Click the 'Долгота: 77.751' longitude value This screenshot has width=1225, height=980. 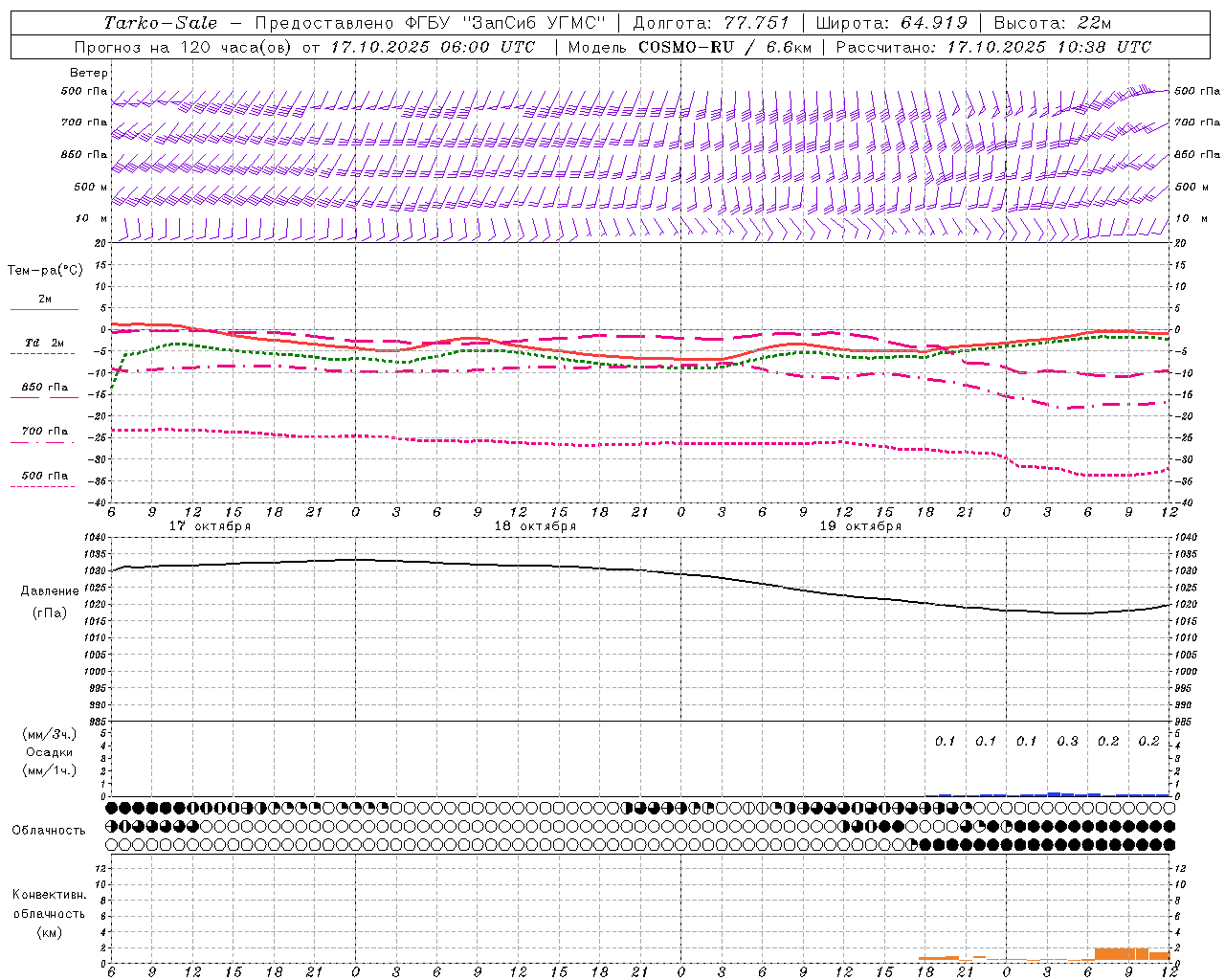click(x=711, y=23)
